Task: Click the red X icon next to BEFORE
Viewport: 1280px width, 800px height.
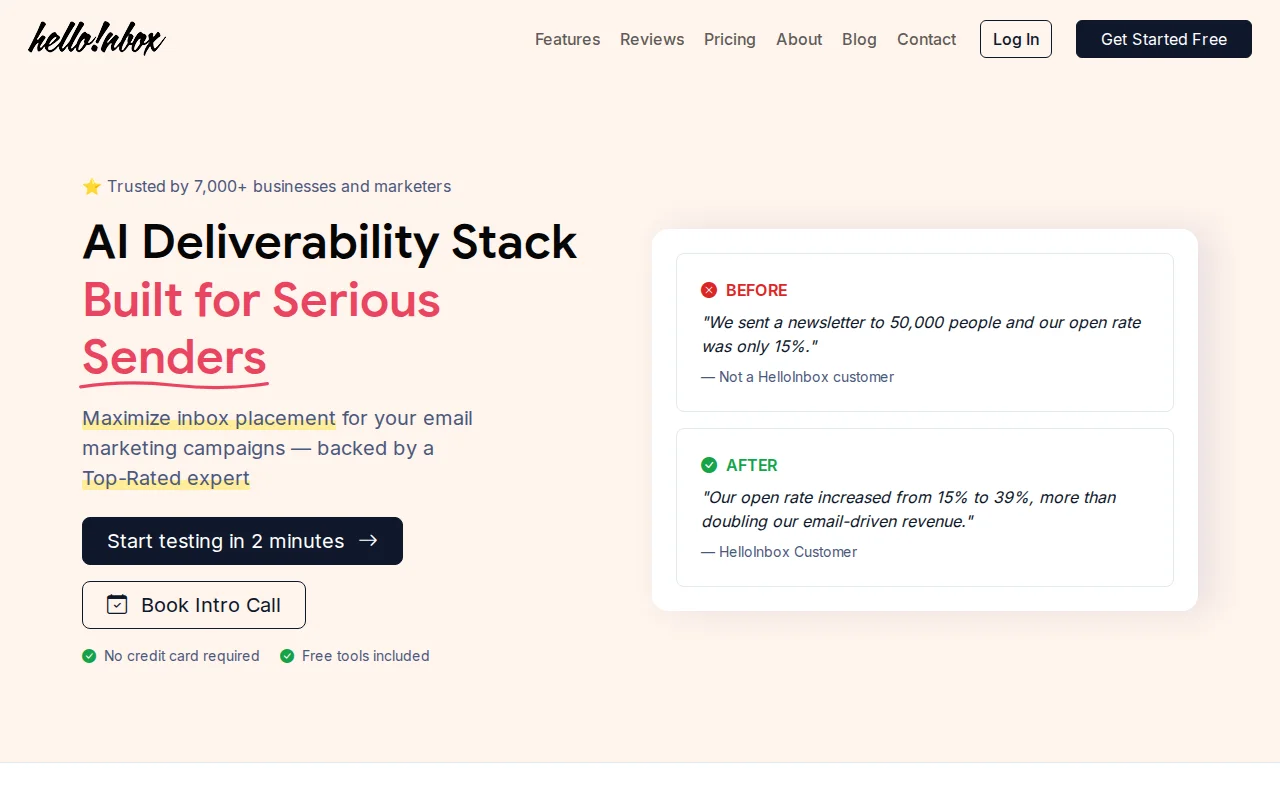Action: [709, 290]
